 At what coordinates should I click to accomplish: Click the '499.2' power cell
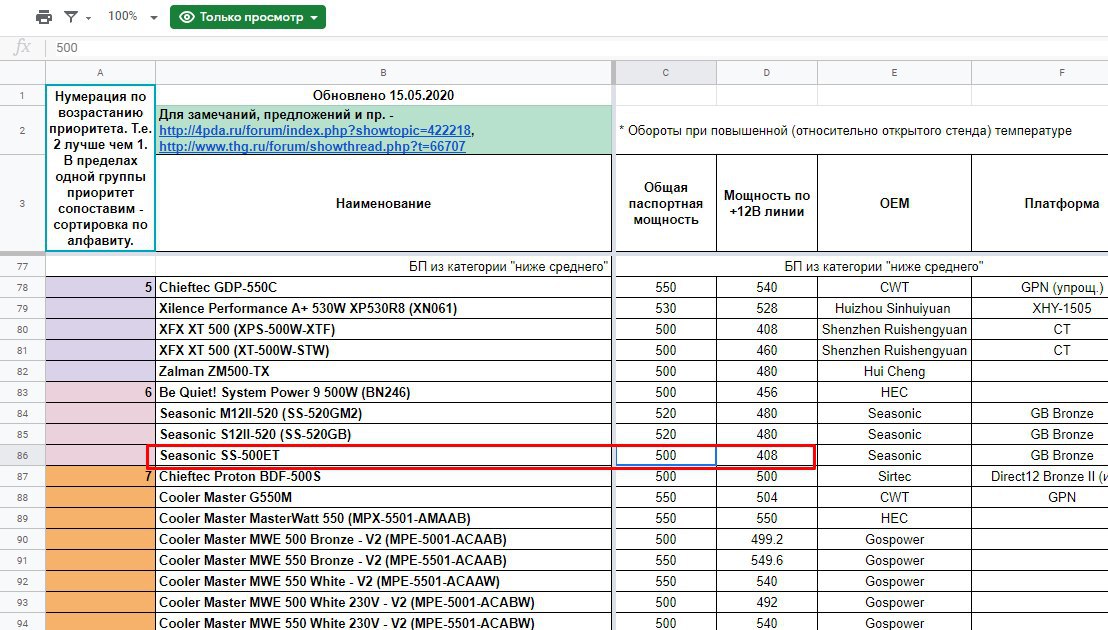(x=767, y=540)
